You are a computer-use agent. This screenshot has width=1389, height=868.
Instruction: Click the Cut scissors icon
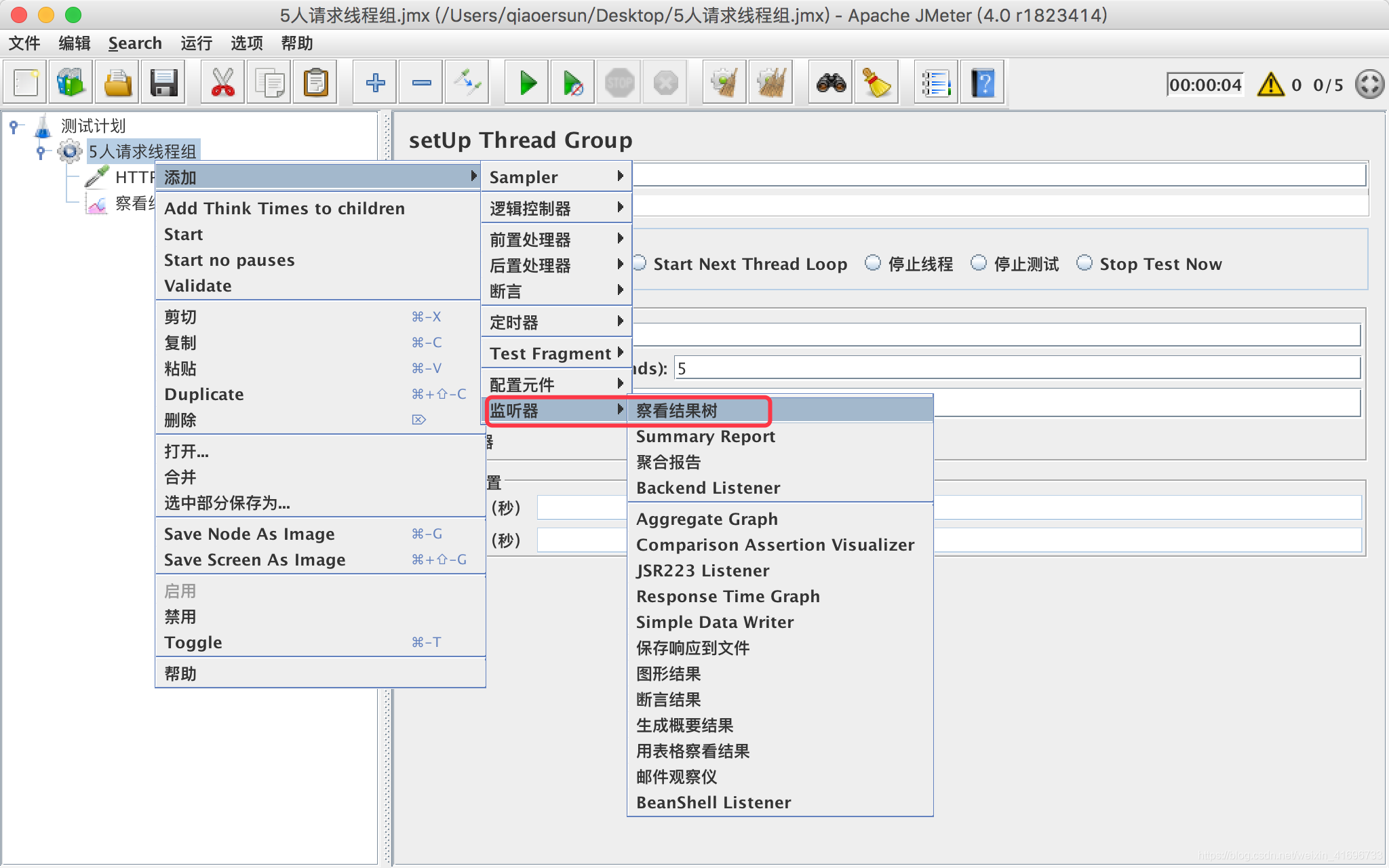point(223,83)
